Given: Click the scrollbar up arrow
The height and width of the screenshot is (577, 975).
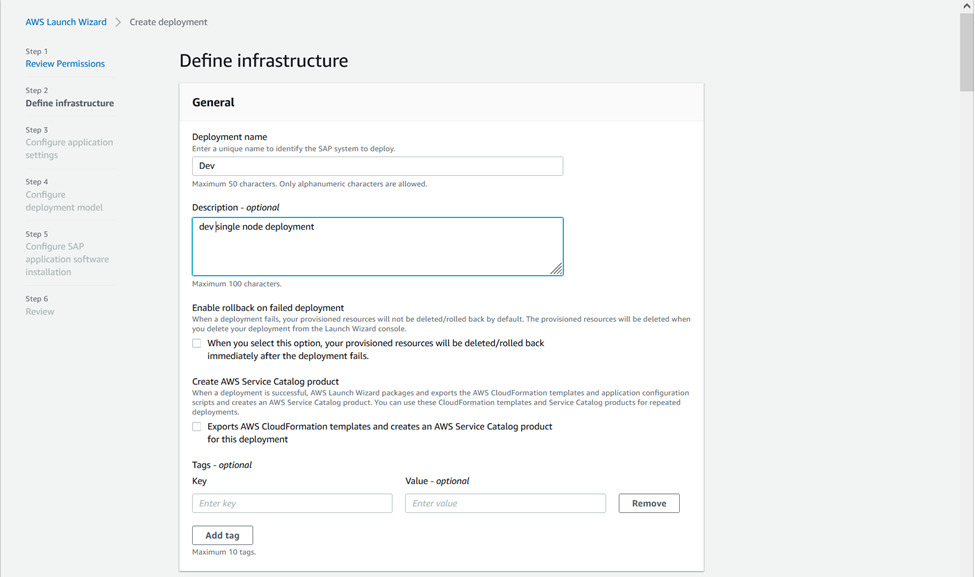Looking at the screenshot, I should pos(966,6).
